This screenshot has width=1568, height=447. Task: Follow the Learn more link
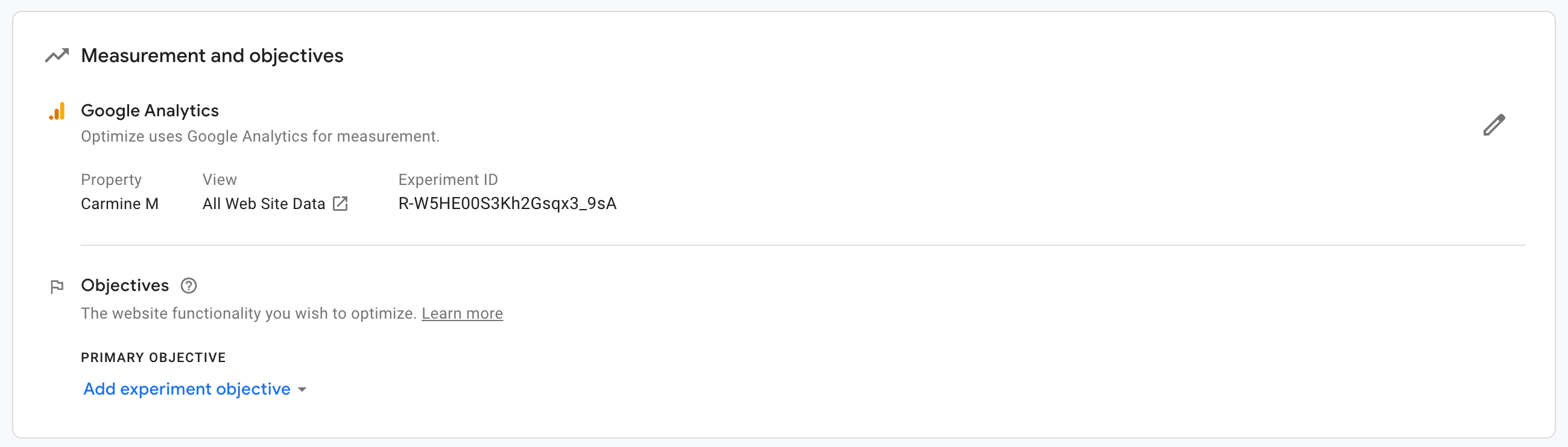[x=462, y=314]
